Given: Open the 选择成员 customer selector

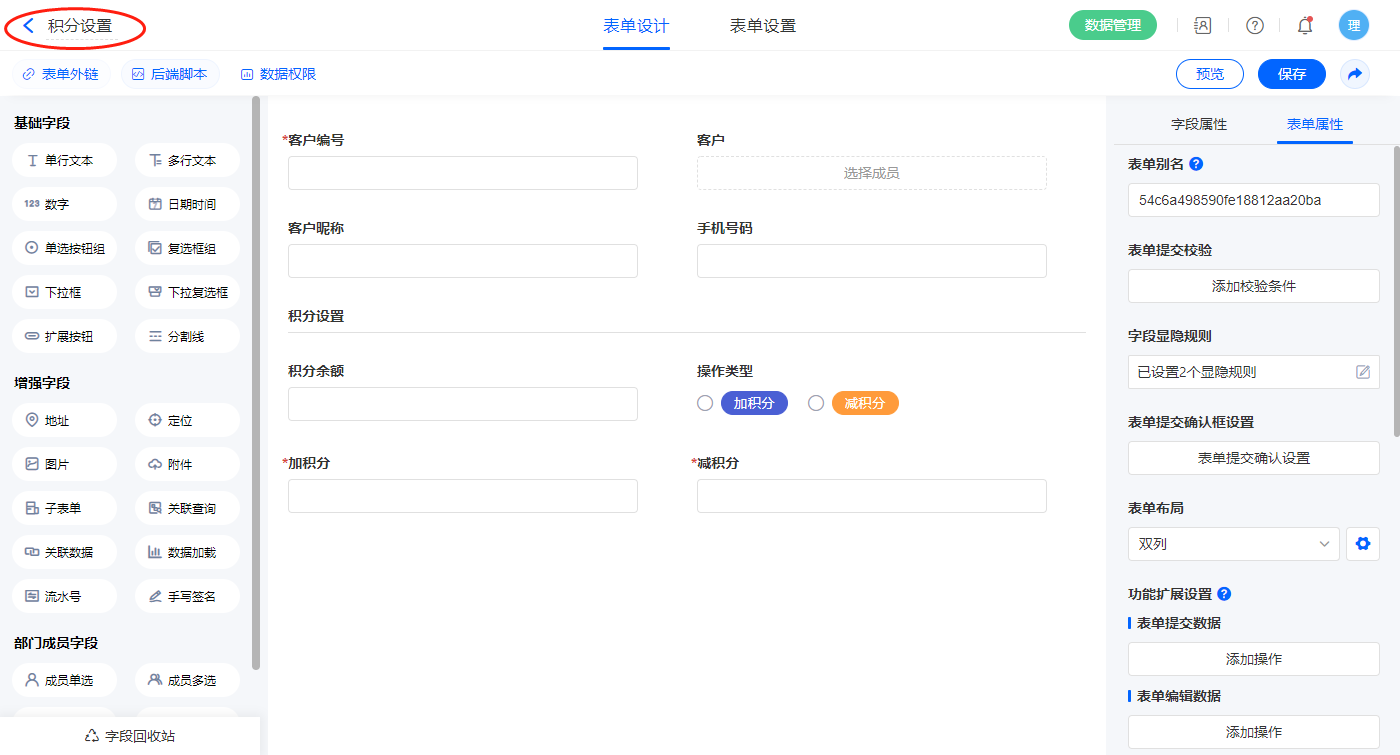Looking at the screenshot, I should 871,173.
